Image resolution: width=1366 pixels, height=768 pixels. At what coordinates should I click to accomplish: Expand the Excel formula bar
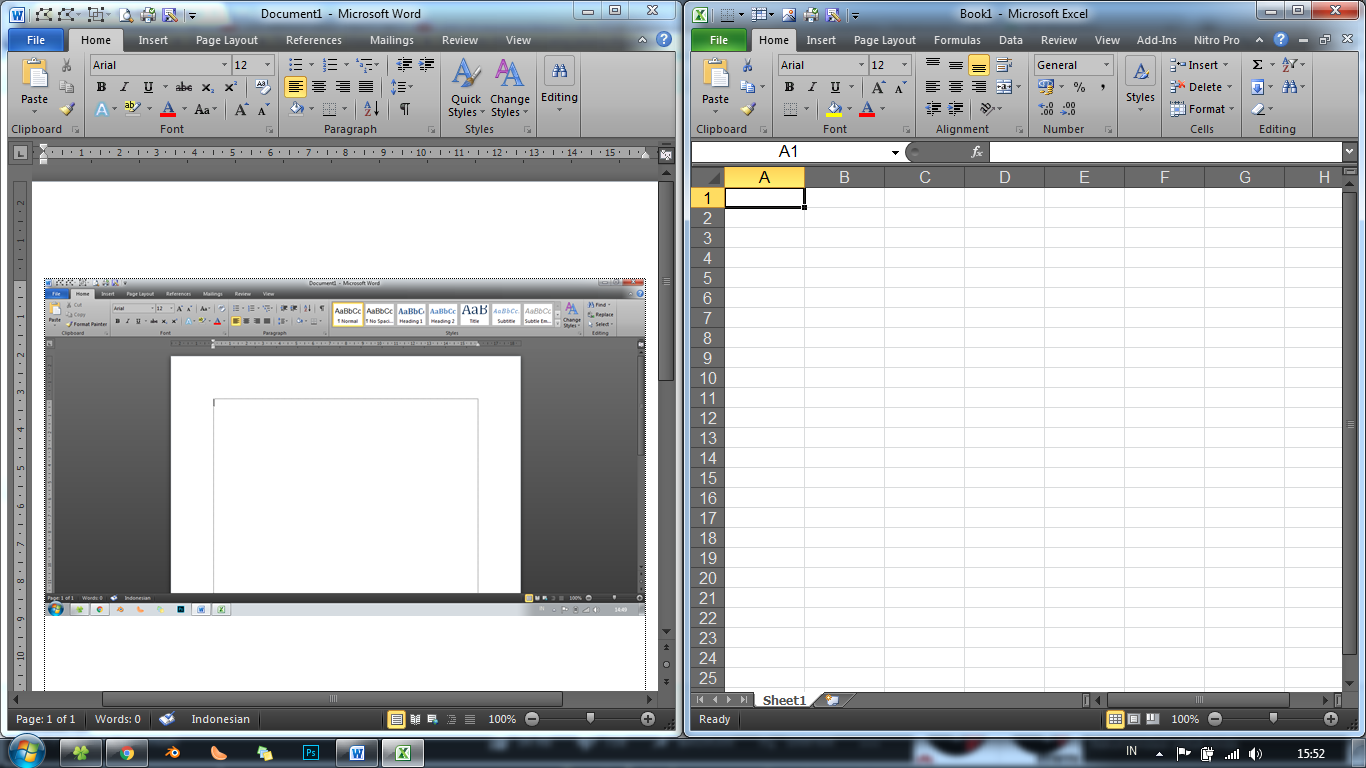[1349, 152]
